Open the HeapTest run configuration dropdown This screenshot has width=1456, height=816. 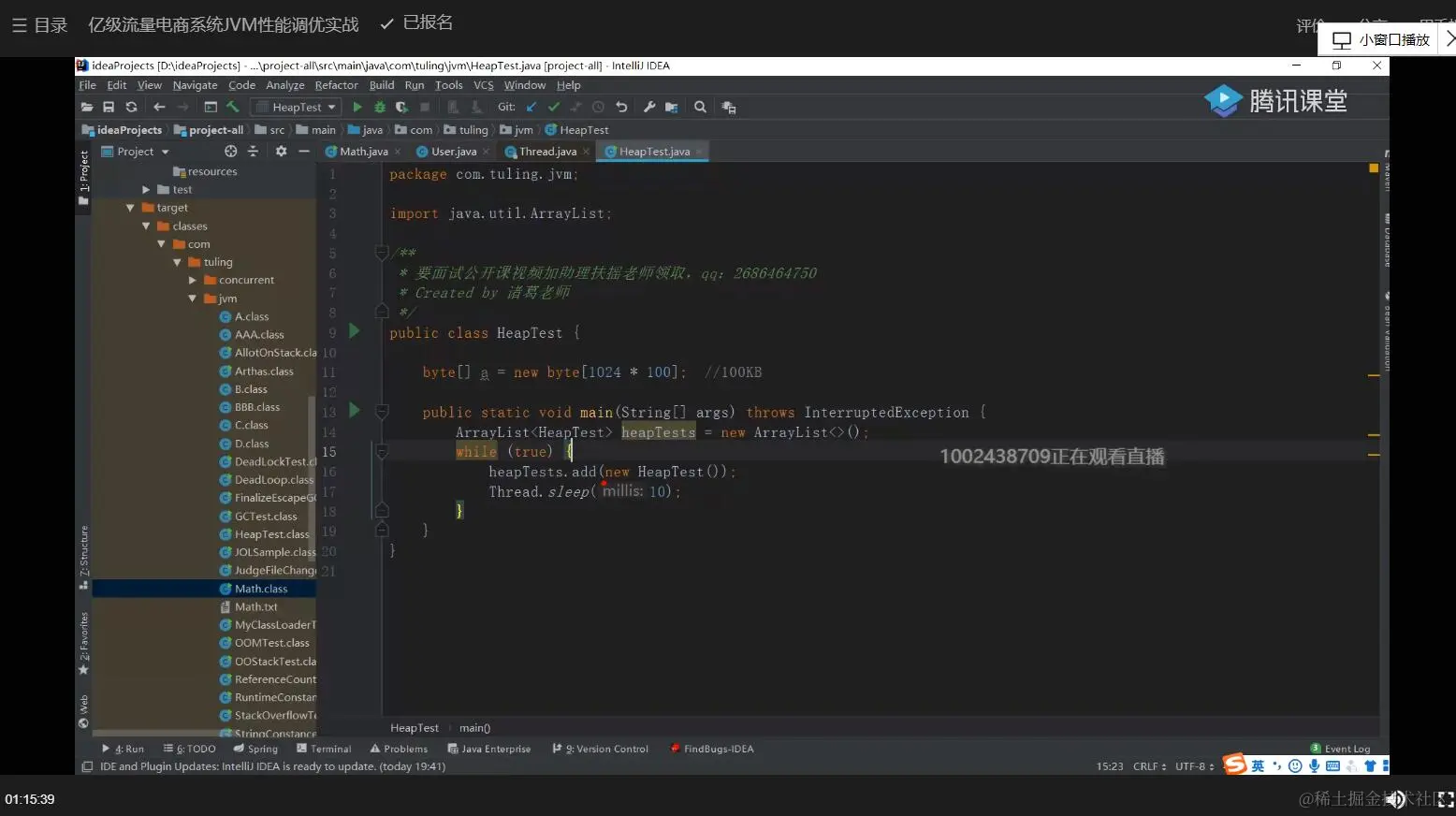[x=297, y=108]
